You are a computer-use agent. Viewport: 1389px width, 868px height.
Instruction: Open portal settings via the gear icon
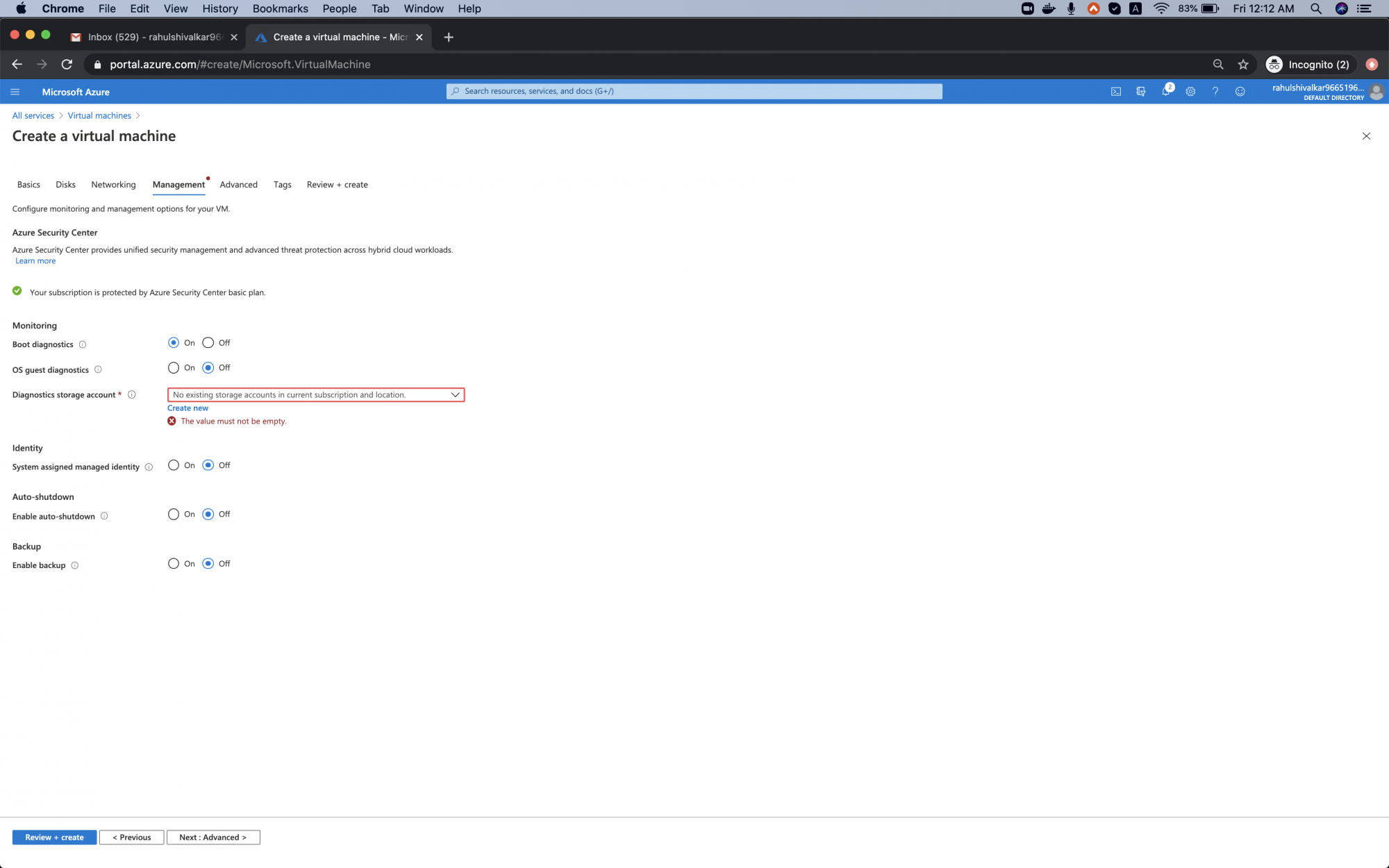(x=1190, y=91)
